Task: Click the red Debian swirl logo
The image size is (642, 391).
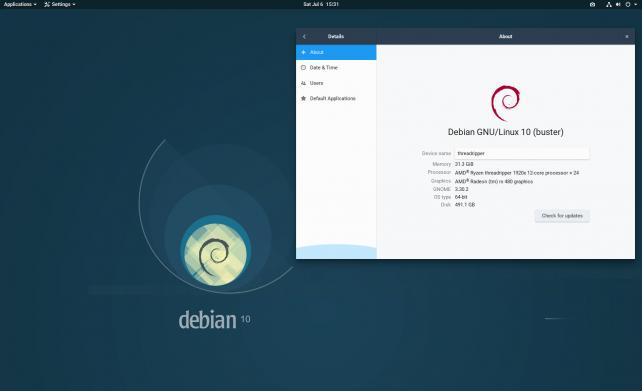Action: pyautogui.click(x=506, y=103)
